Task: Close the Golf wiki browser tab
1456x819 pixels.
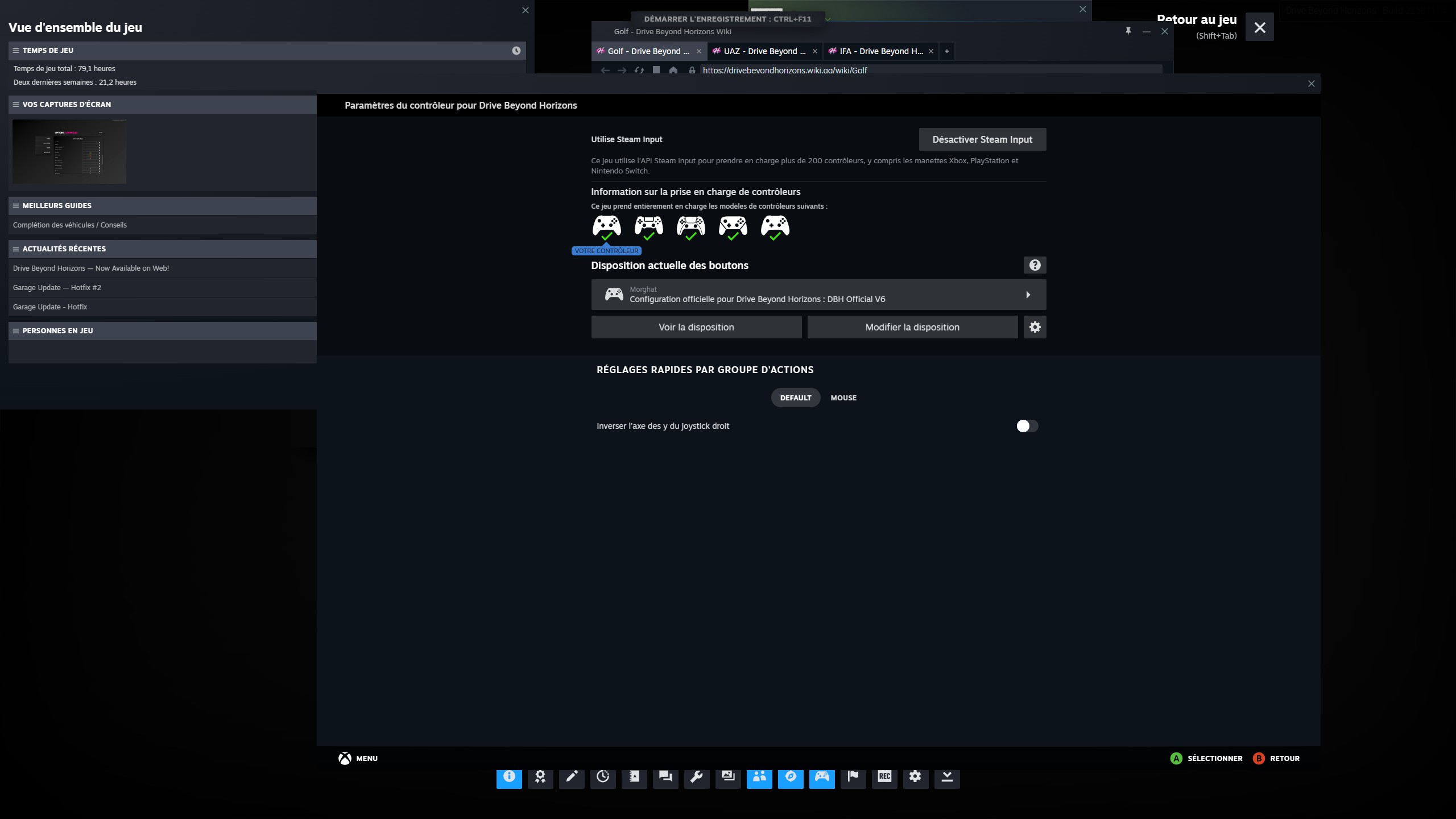Action: 699,51
